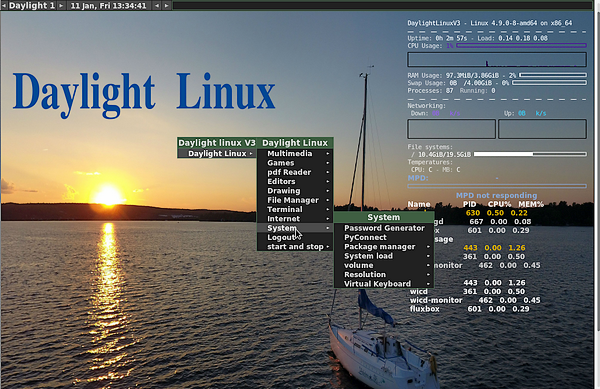Open the volume submenu

384,265
